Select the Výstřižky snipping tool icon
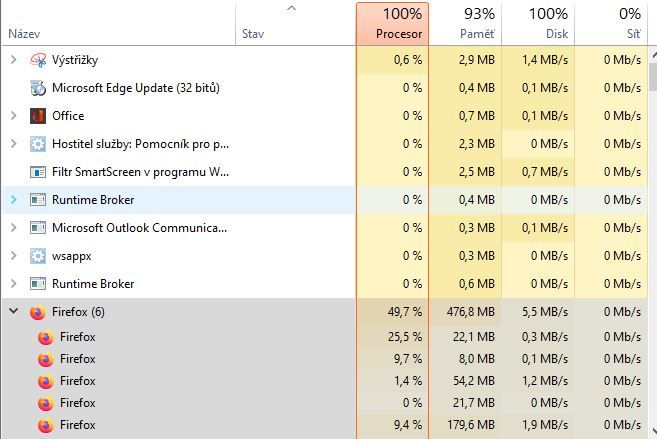Viewport: 657px width, 439px height. pos(38,60)
